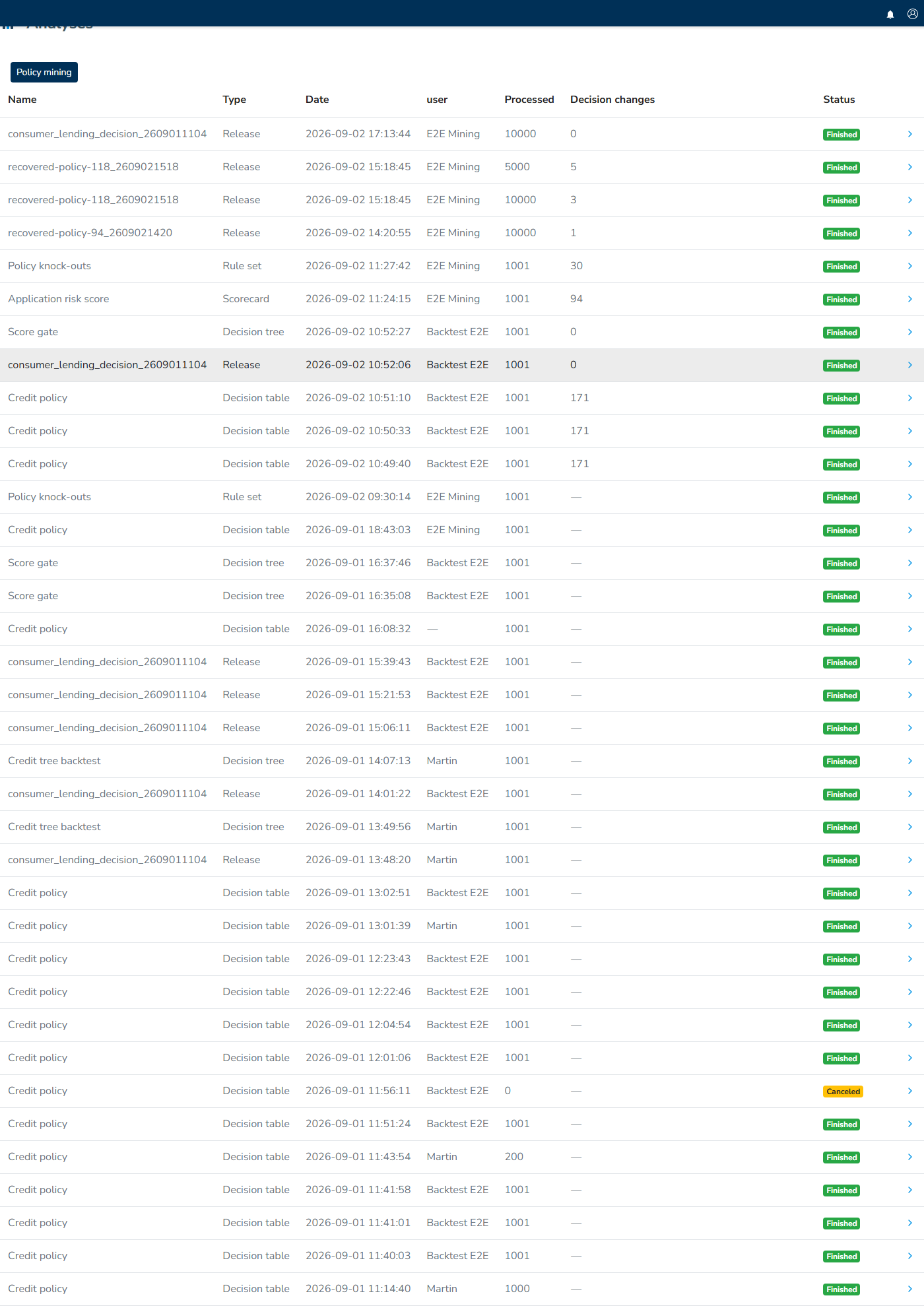Open chevron for Score gate 16:35:08 row

909,596
